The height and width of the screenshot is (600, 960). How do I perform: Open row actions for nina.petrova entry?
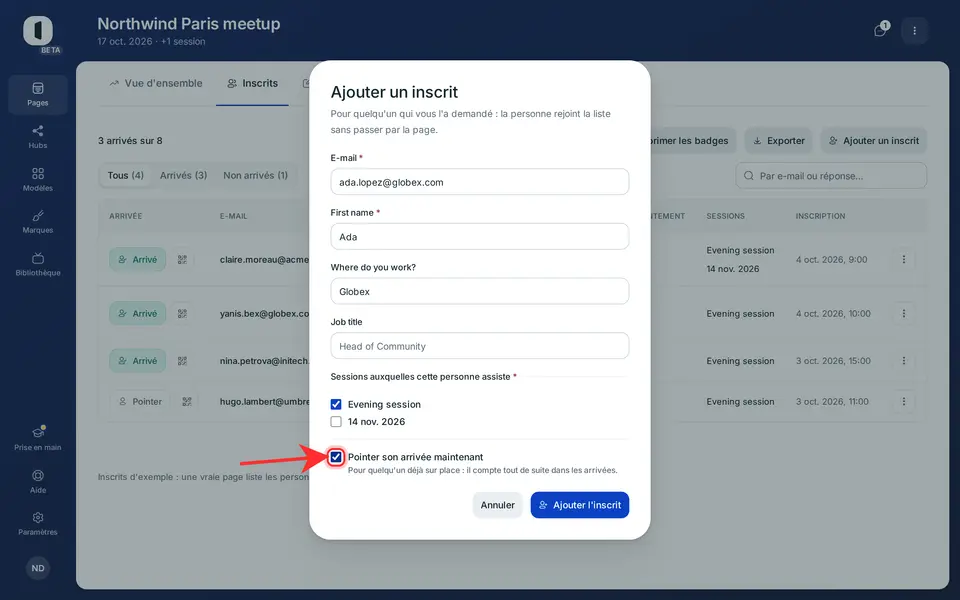click(904, 361)
